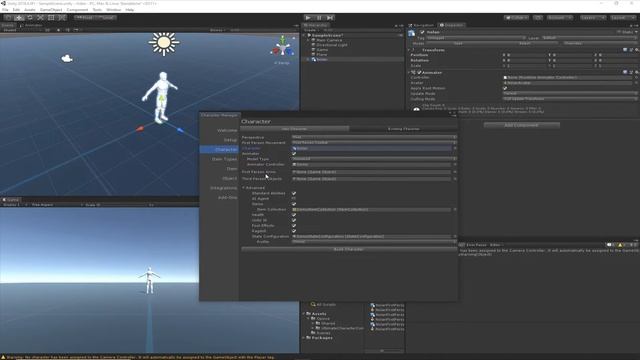Click the cloud camera gizmo in Scene view
Viewport: 640px width, 360px height.
[x=67, y=59]
